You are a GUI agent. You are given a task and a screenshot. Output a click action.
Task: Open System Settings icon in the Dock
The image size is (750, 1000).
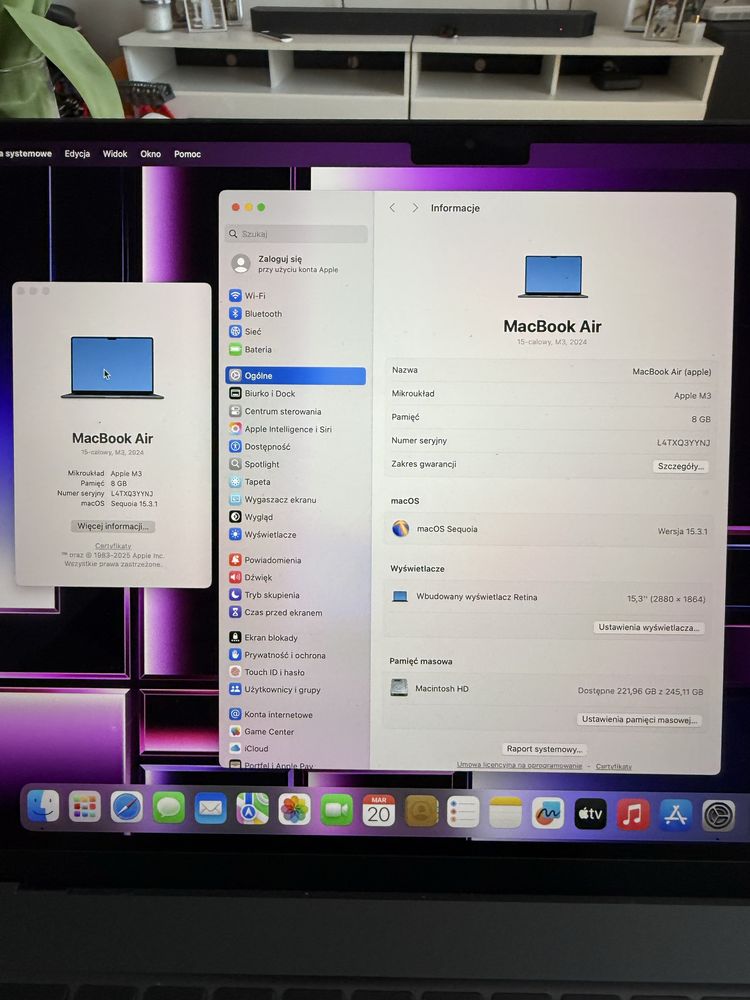pyautogui.click(x=719, y=816)
